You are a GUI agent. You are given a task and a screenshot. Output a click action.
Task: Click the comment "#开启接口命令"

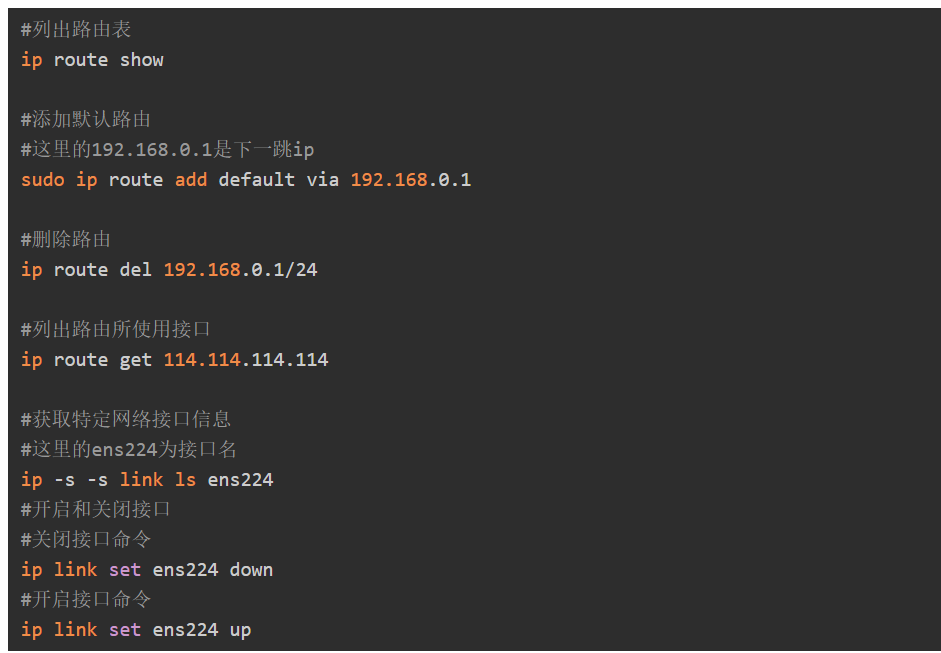(x=86, y=600)
